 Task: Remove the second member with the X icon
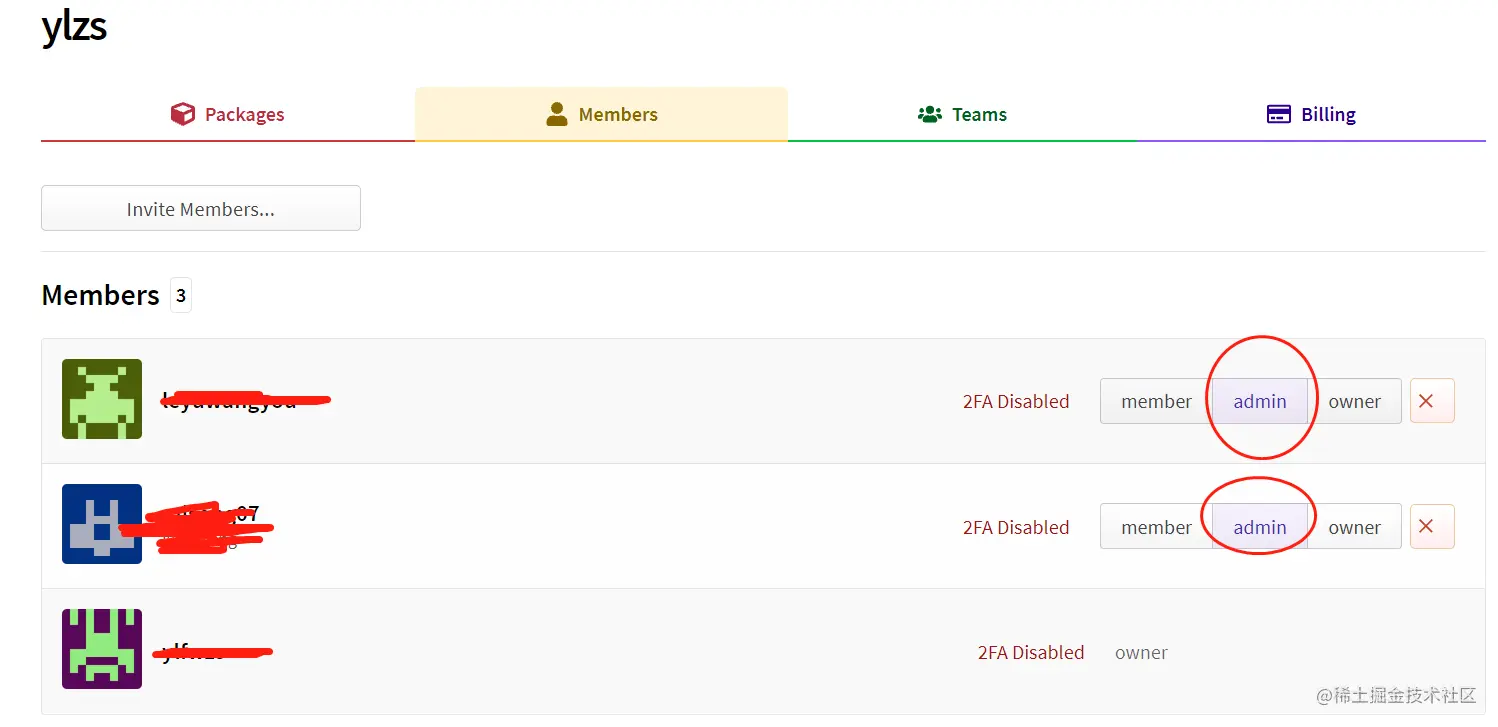click(1431, 526)
